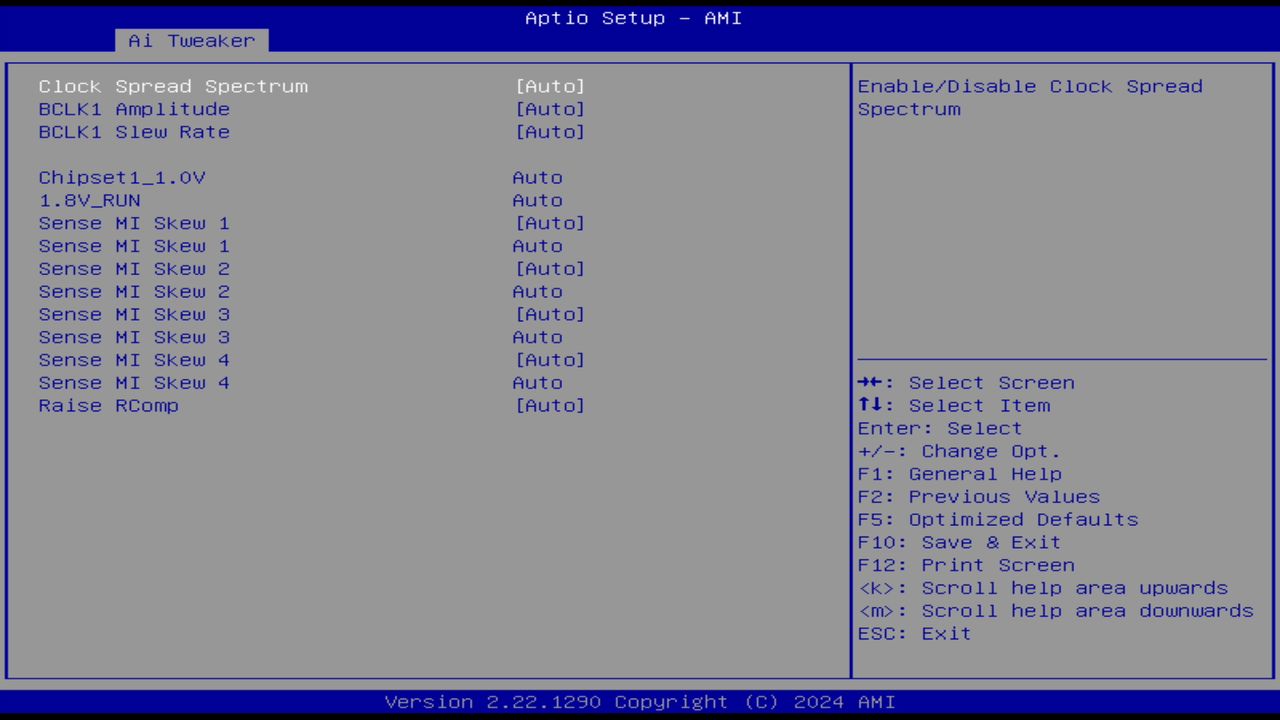Image resolution: width=1280 pixels, height=720 pixels.
Task: Highlight the BCLK1 Slew Rate setting label
Action: (134, 133)
